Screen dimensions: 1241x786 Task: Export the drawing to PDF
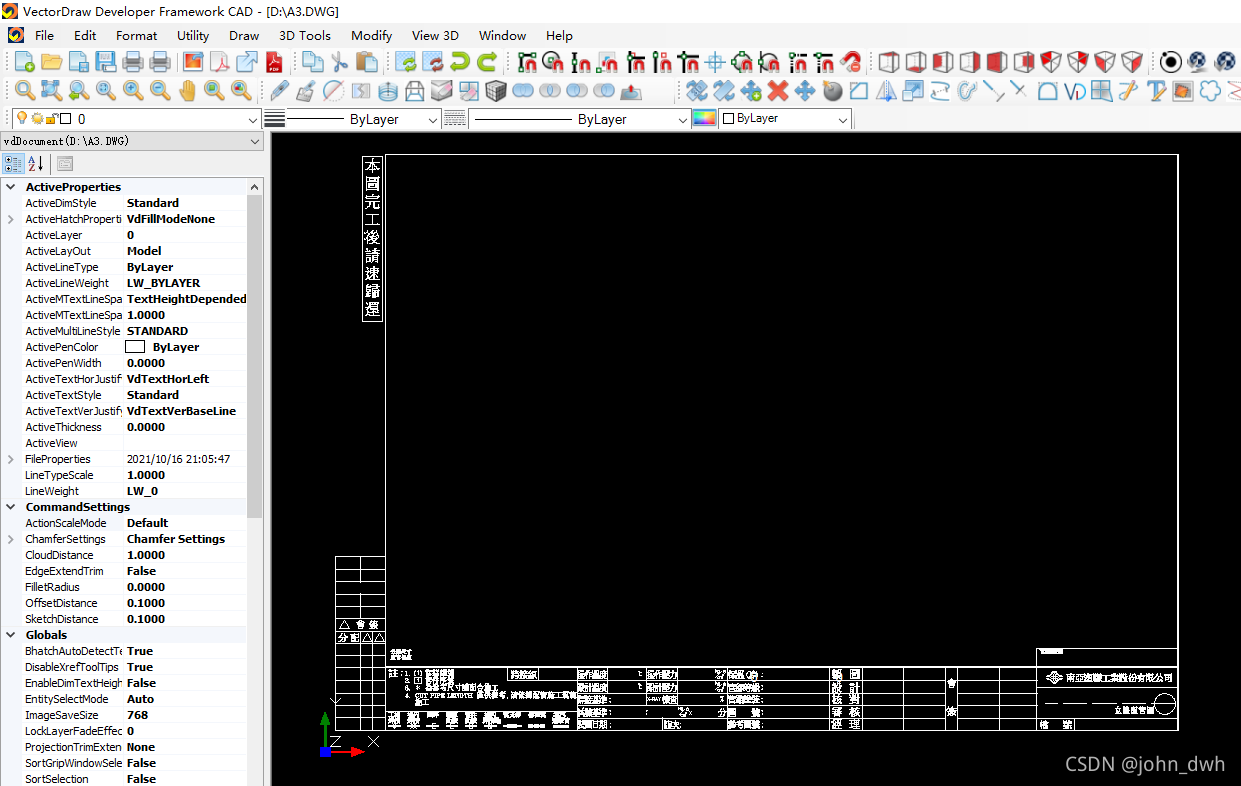click(273, 61)
